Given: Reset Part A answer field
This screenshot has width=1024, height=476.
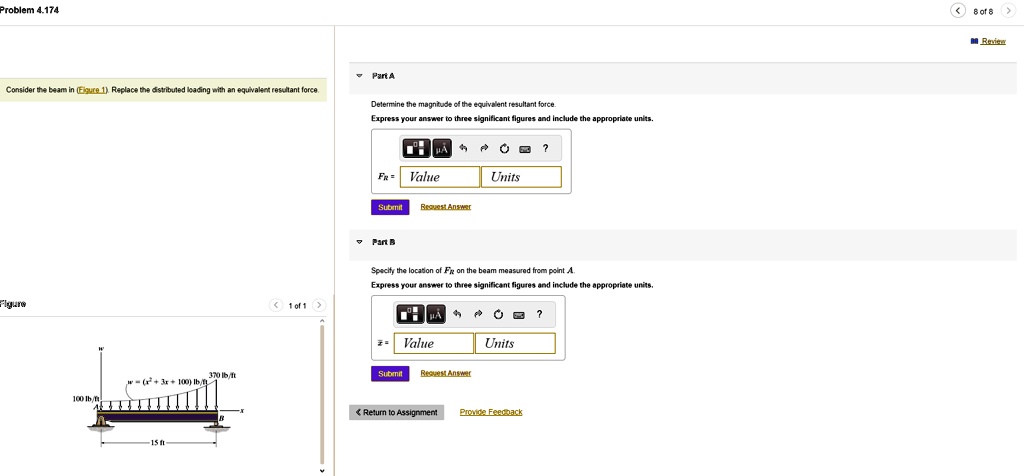Looking at the screenshot, I should click(504, 149).
